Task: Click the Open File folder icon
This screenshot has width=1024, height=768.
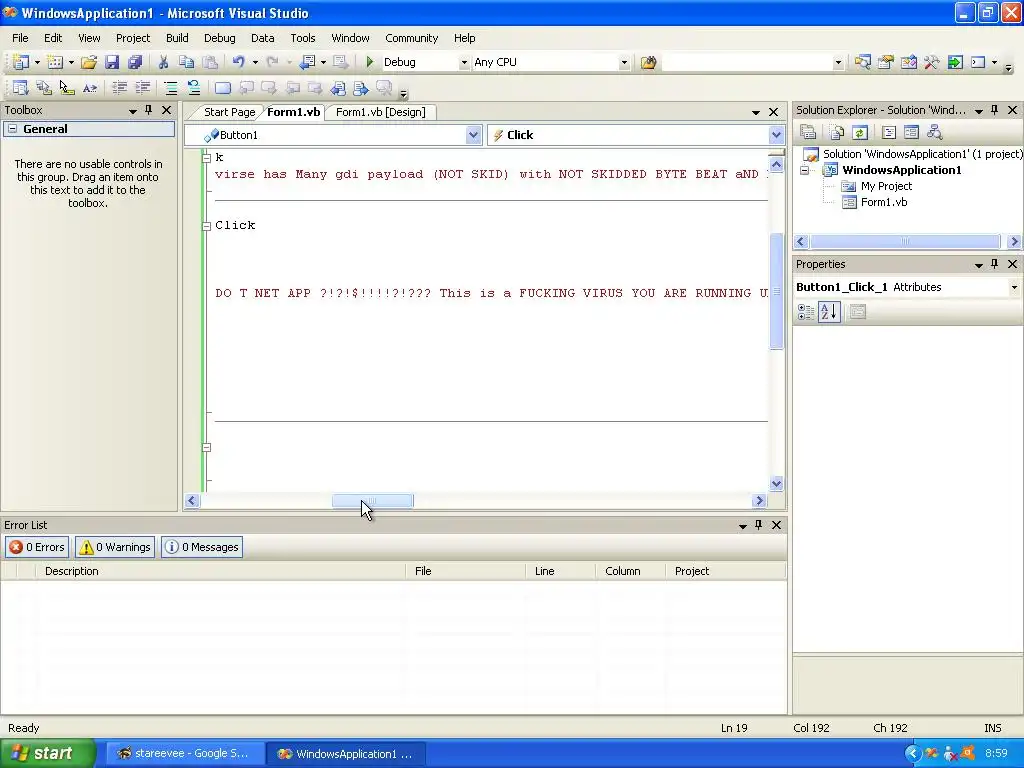Action: tap(89, 62)
